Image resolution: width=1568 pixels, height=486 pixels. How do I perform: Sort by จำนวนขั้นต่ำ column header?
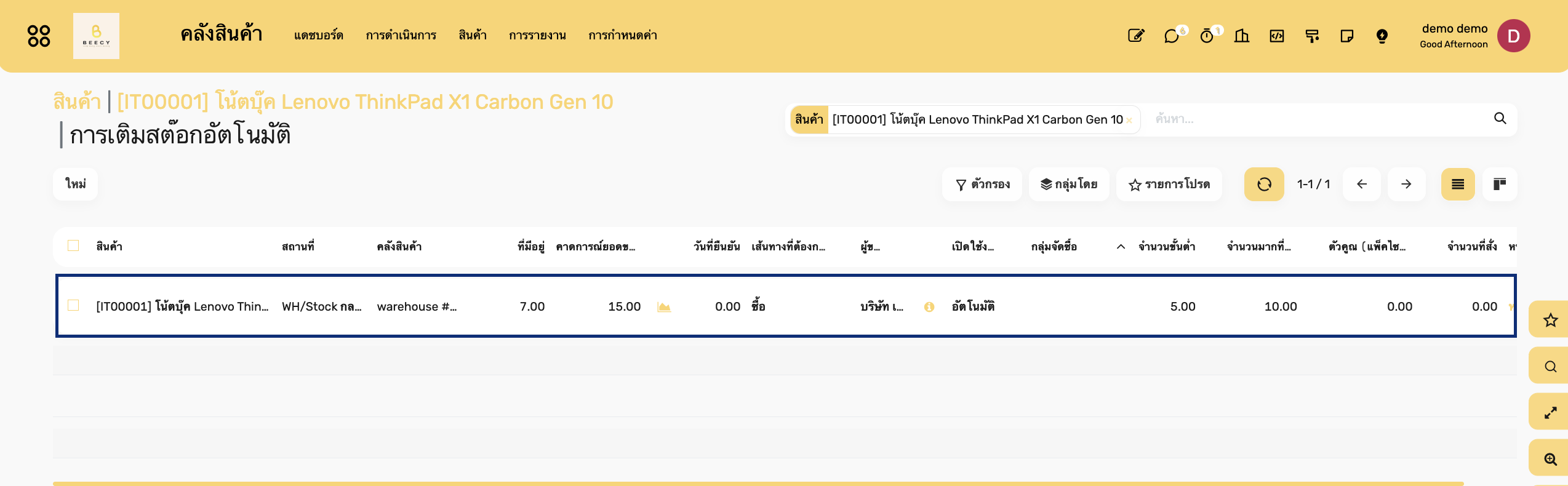point(1167,246)
